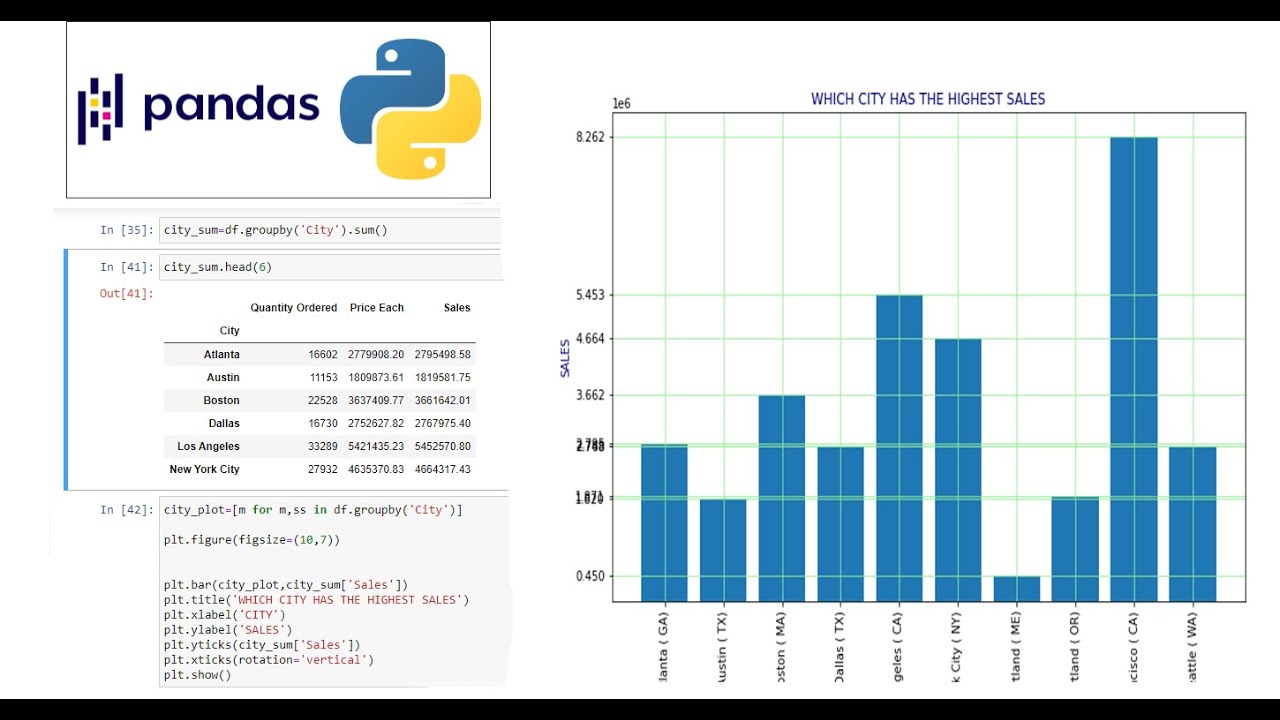Click the 0.450 y-axis tick label

590,576
